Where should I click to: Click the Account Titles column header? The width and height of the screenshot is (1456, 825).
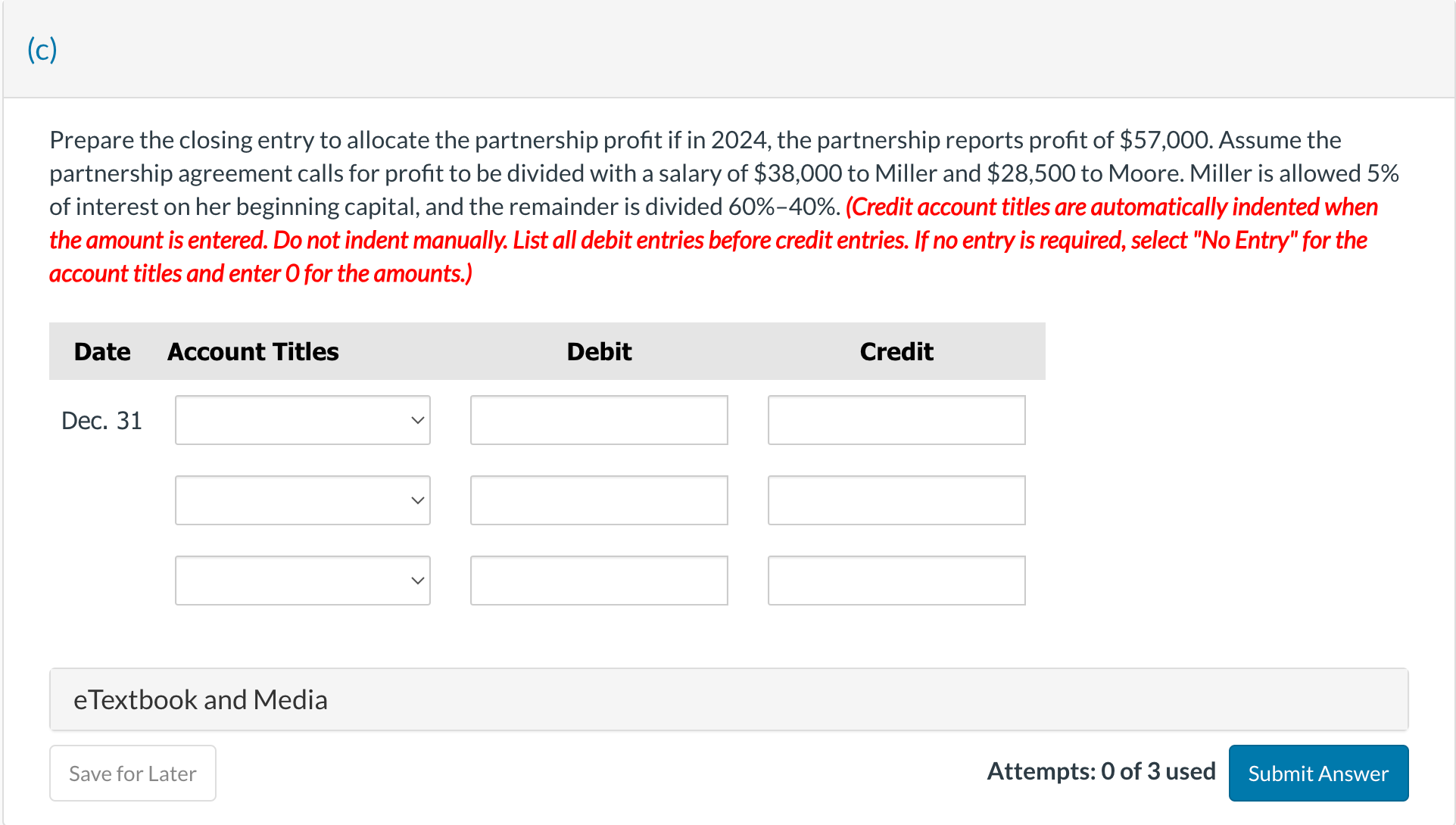coord(252,351)
